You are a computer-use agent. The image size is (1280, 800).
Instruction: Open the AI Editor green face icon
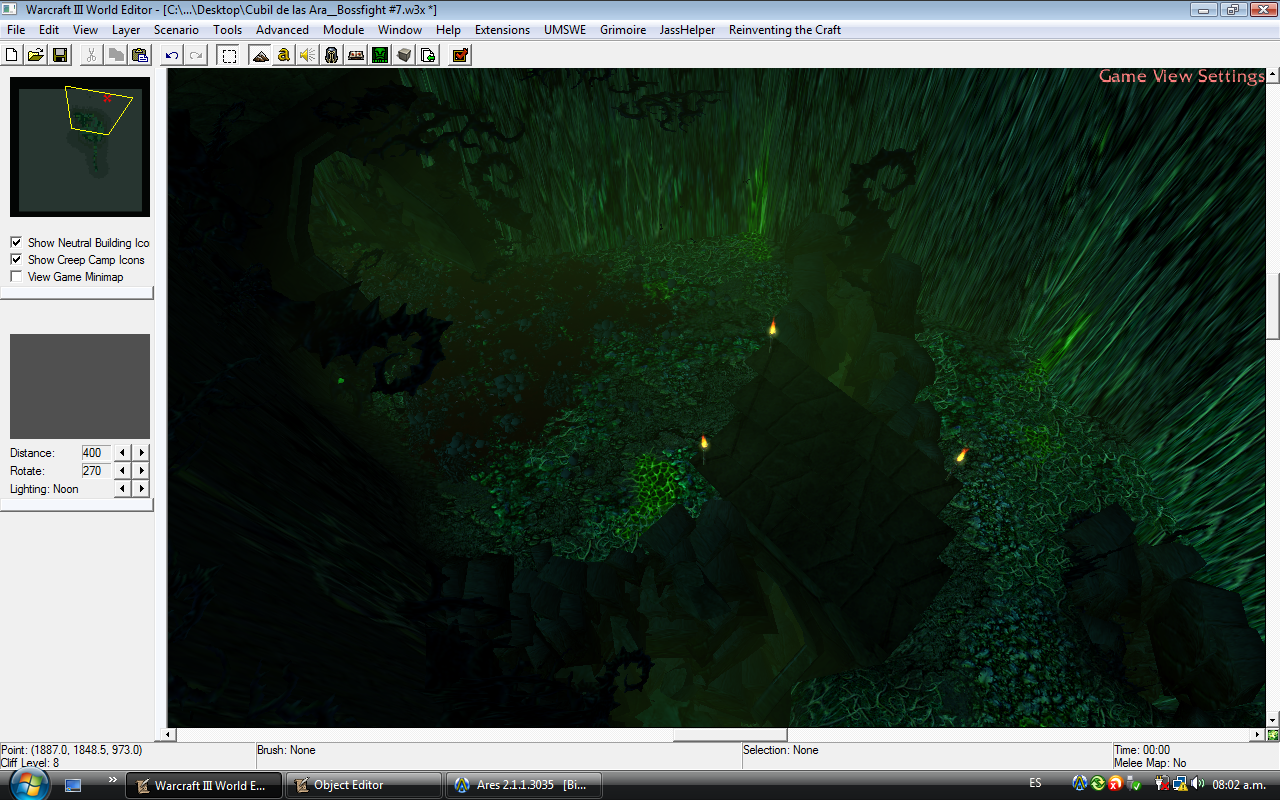click(380, 55)
